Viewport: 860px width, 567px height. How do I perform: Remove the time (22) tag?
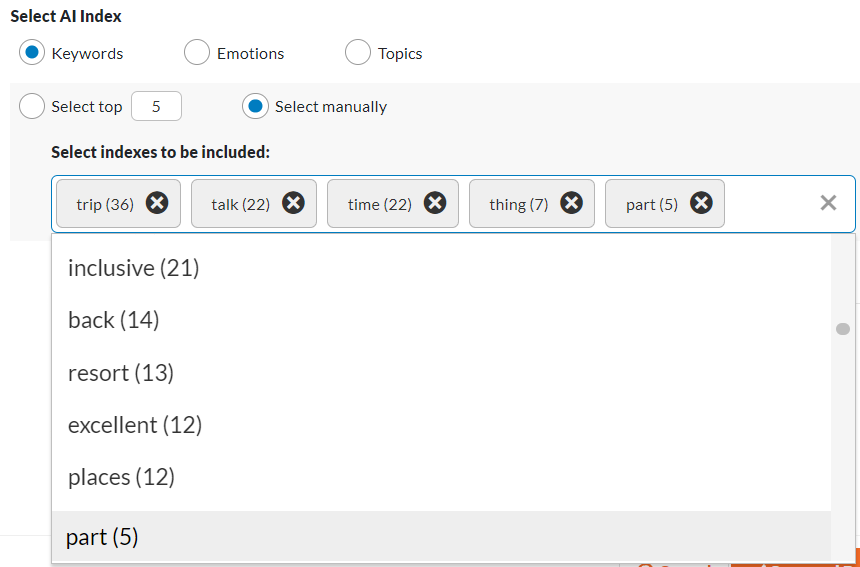[x=435, y=203]
